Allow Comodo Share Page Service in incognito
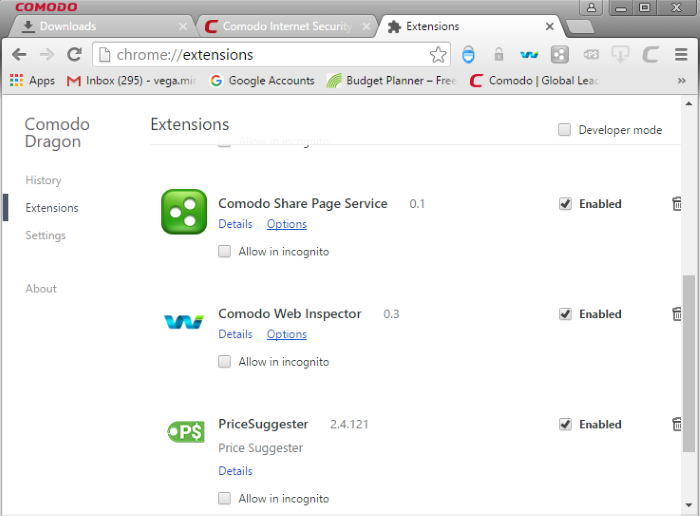This screenshot has height=516, width=700. point(225,251)
